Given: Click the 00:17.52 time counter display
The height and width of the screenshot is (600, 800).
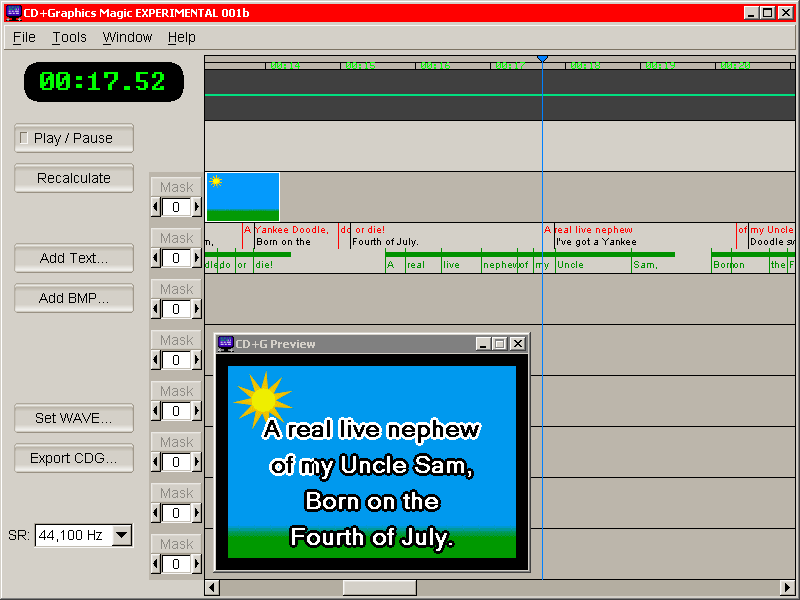Looking at the screenshot, I should point(104,82).
